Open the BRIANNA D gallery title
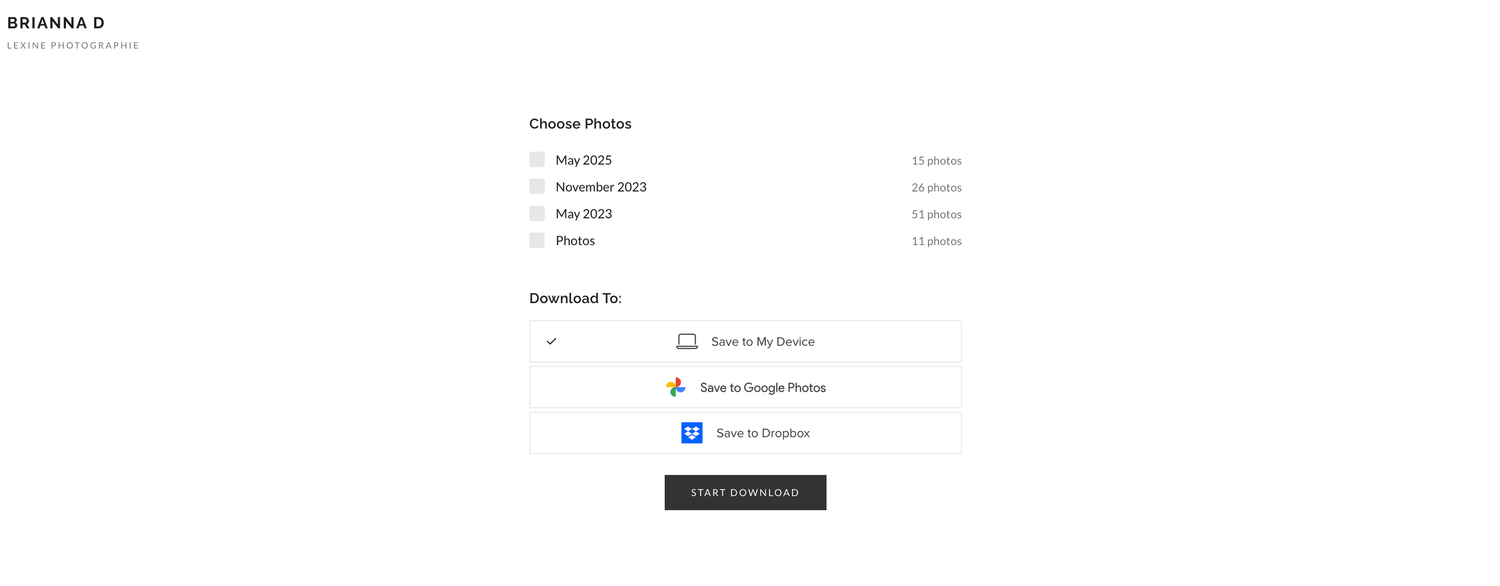This screenshot has height=586, width=1500. (x=56, y=23)
